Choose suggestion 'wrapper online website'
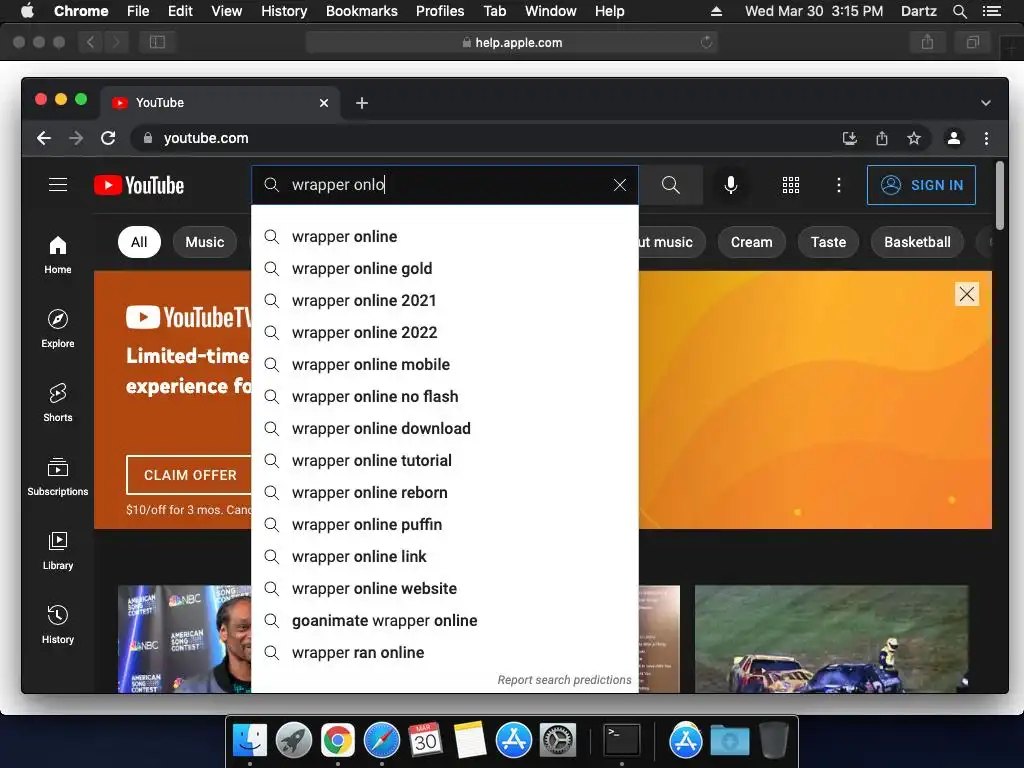Image resolution: width=1024 pixels, height=768 pixels. coord(445,588)
